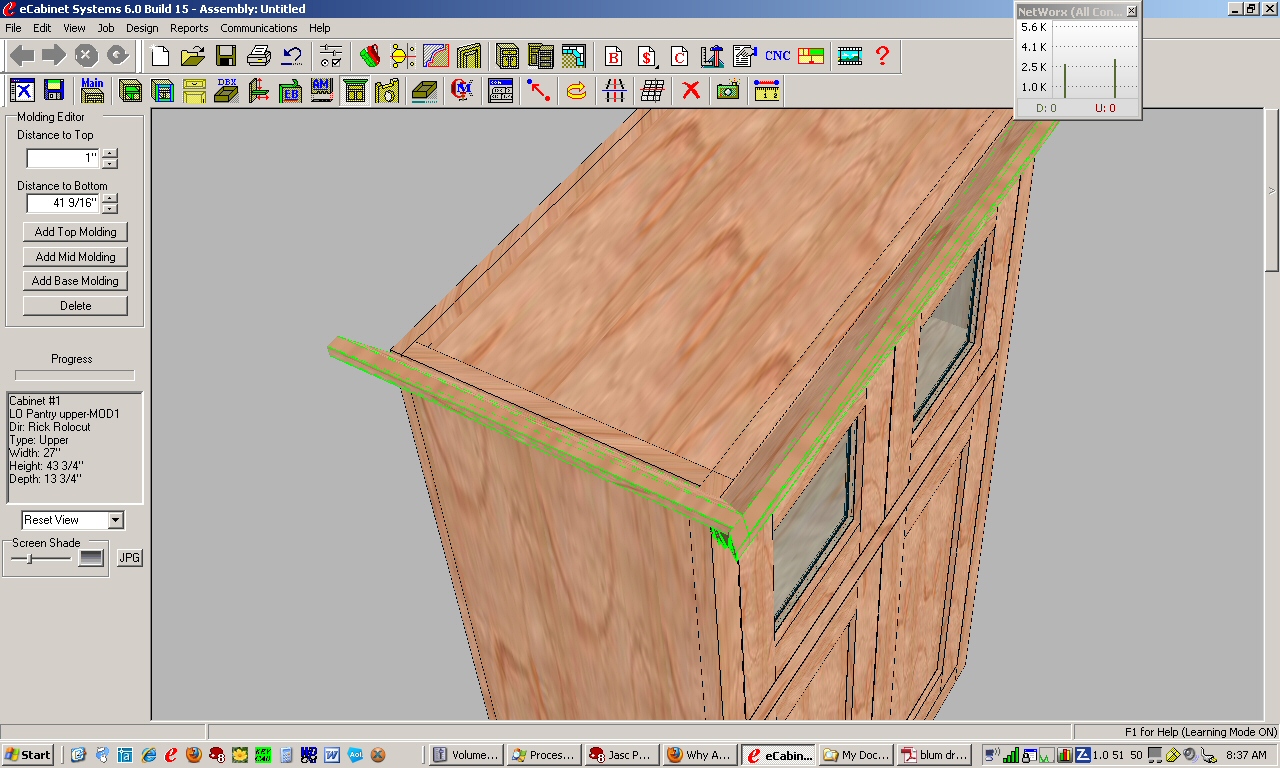This screenshot has height=768, width=1280.
Task: Click the Distance to Top input field
Action: point(62,158)
